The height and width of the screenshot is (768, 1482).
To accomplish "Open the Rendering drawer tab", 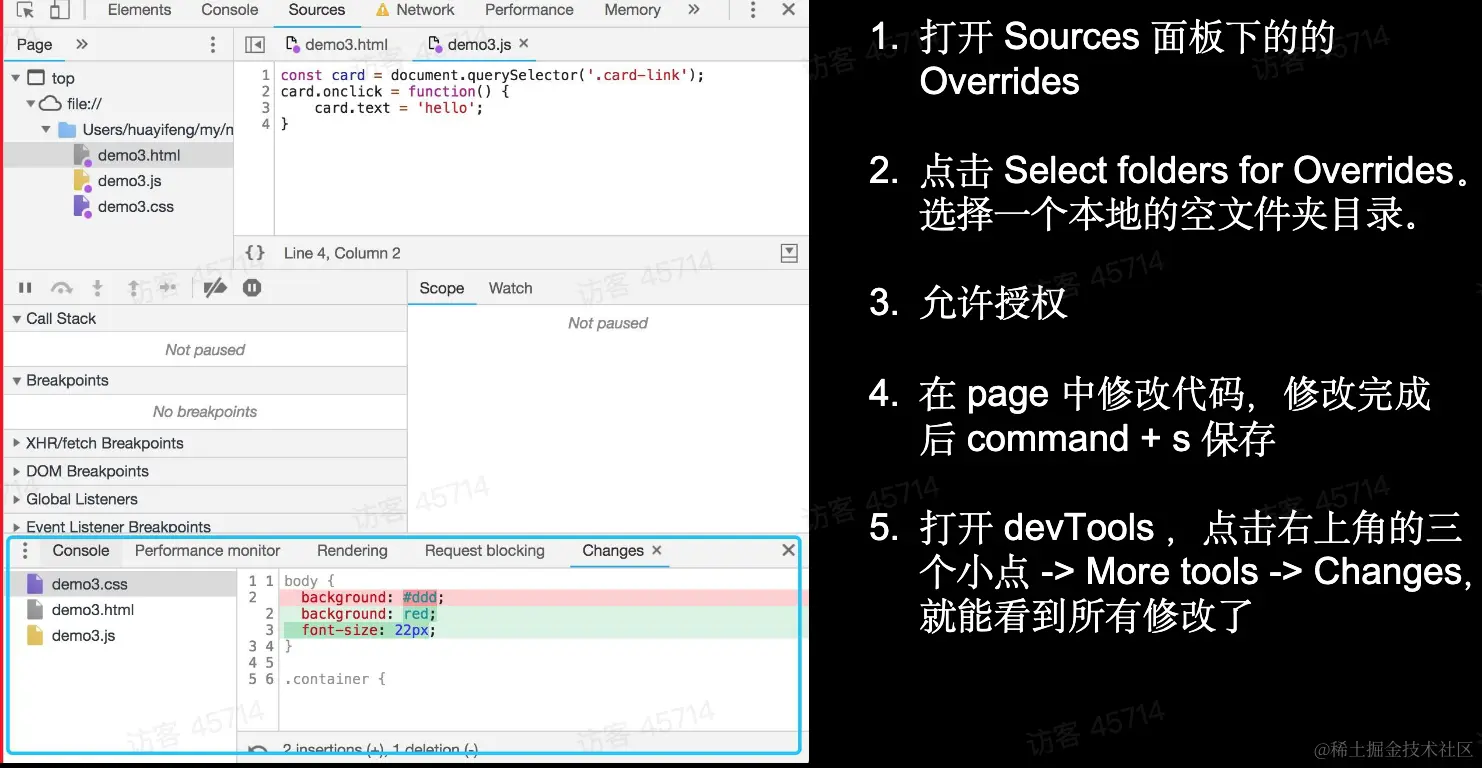I will [352, 551].
